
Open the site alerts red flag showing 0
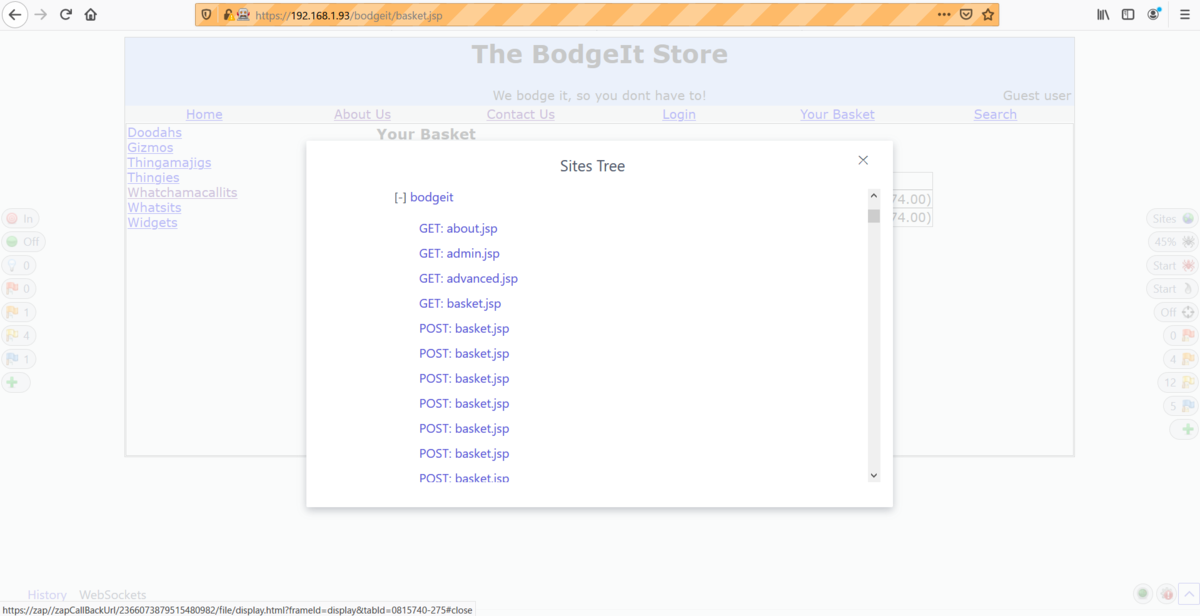tap(1179, 336)
